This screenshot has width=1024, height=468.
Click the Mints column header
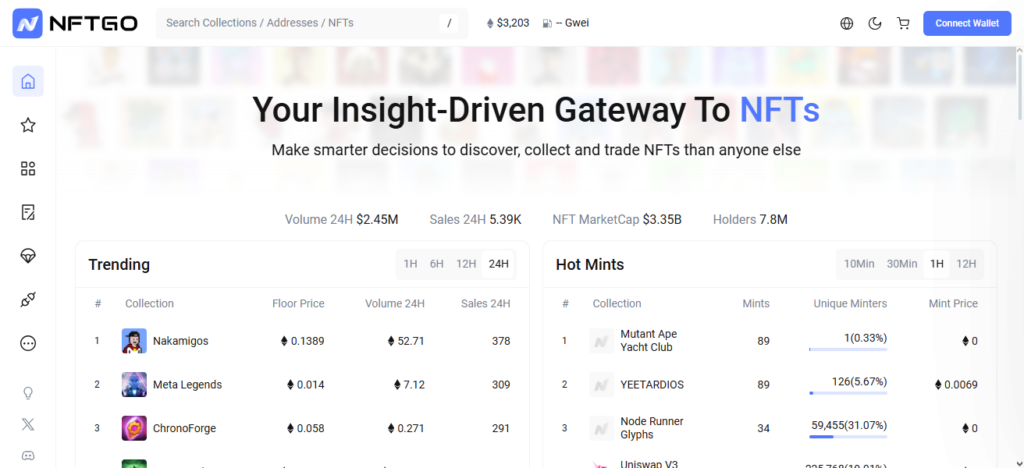pyautogui.click(x=756, y=304)
